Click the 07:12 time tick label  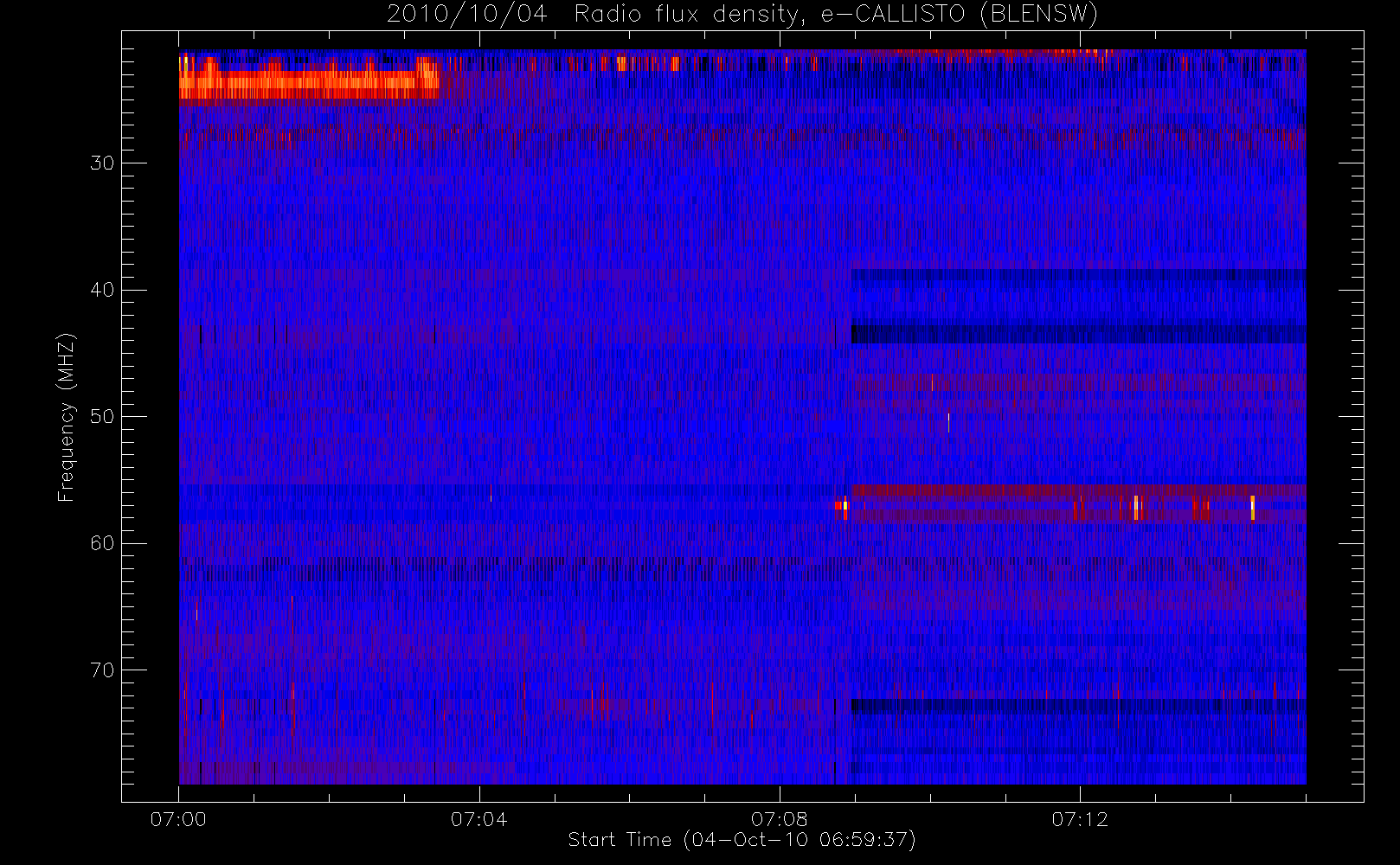tap(1080, 819)
